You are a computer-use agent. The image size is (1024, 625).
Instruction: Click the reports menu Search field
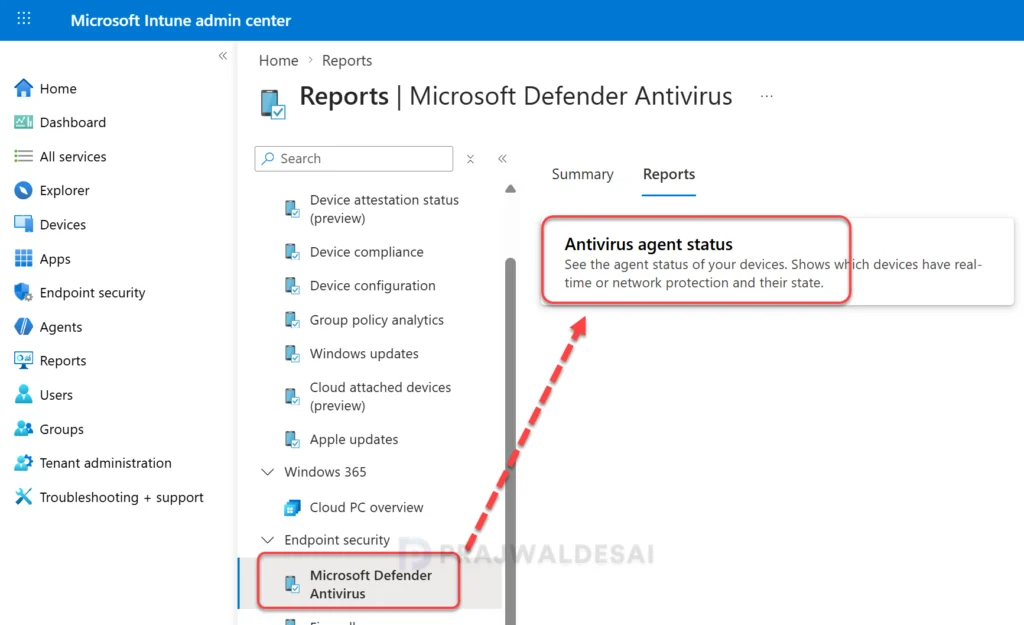tap(354, 159)
